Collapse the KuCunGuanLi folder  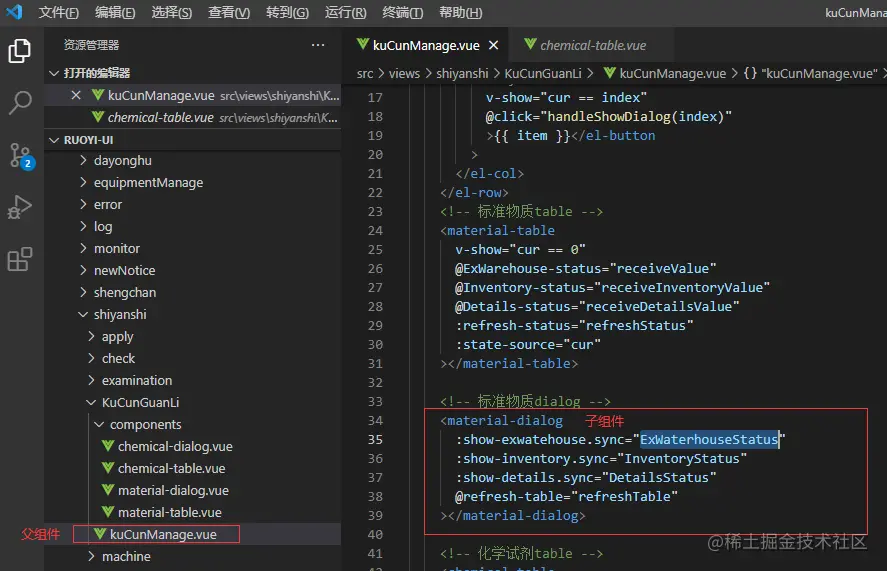click(x=192, y=402)
